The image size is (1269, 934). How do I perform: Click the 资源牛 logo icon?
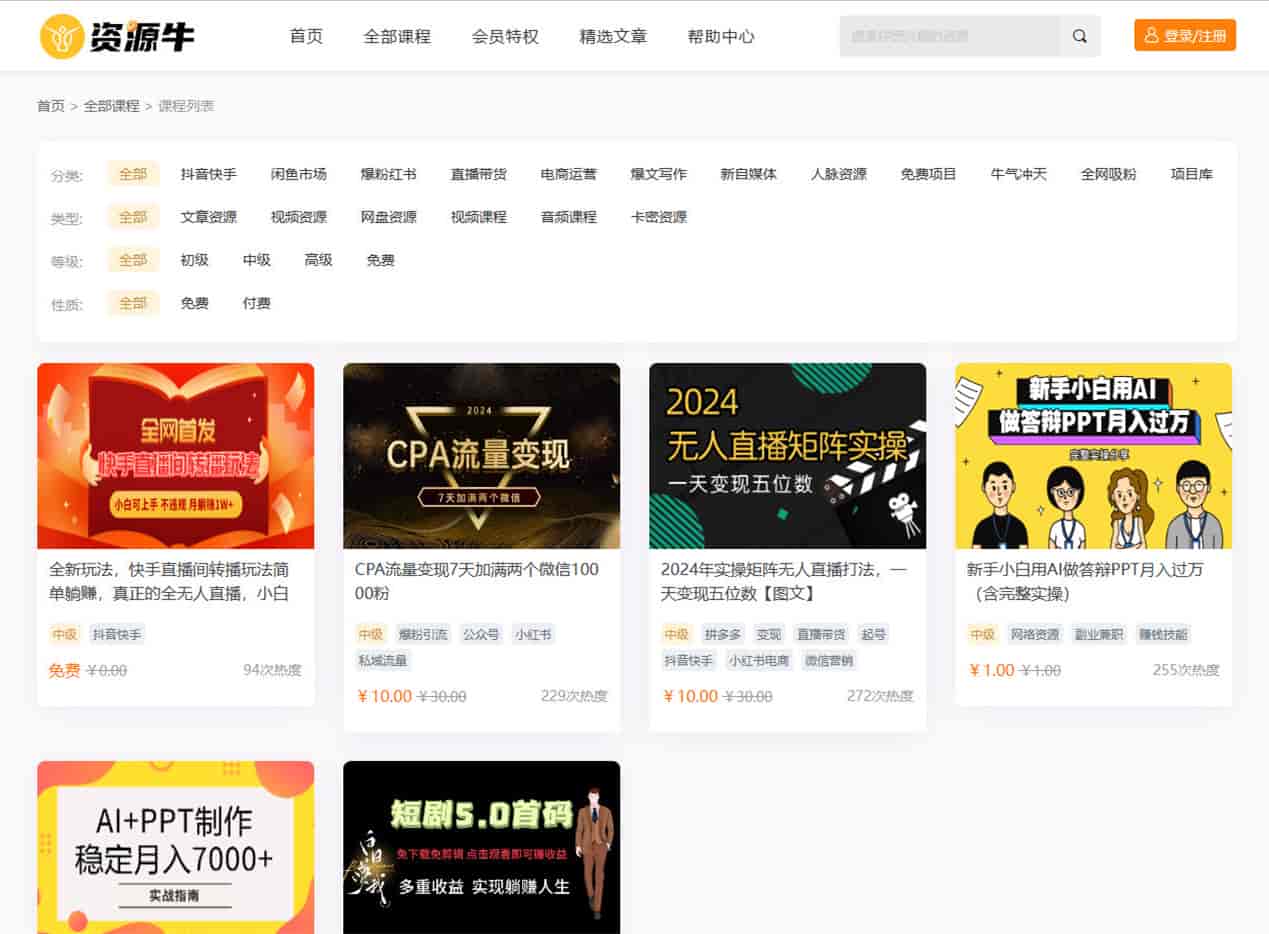point(62,37)
